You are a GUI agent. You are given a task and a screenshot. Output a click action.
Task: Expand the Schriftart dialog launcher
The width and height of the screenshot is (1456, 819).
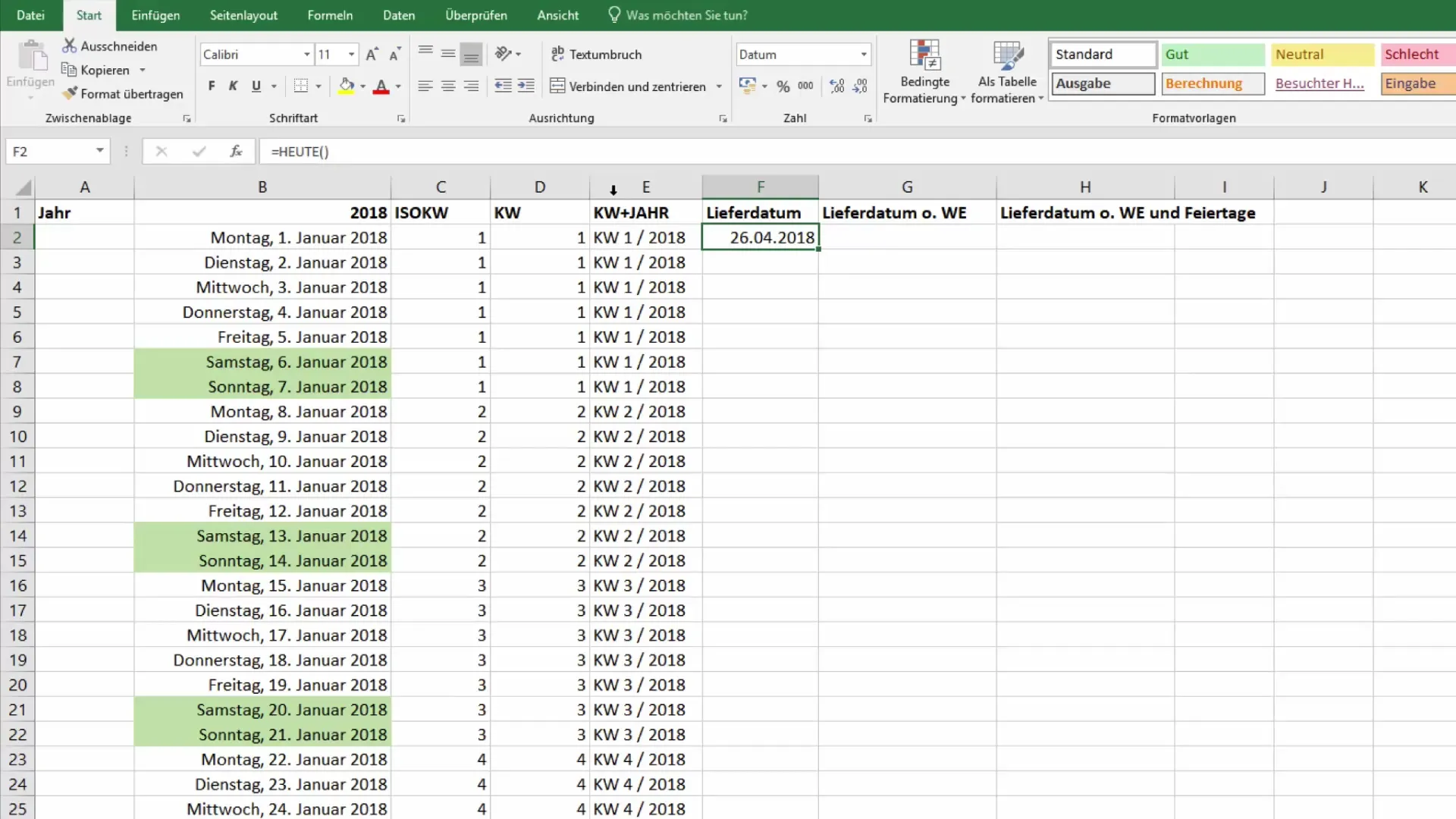coord(401,119)
